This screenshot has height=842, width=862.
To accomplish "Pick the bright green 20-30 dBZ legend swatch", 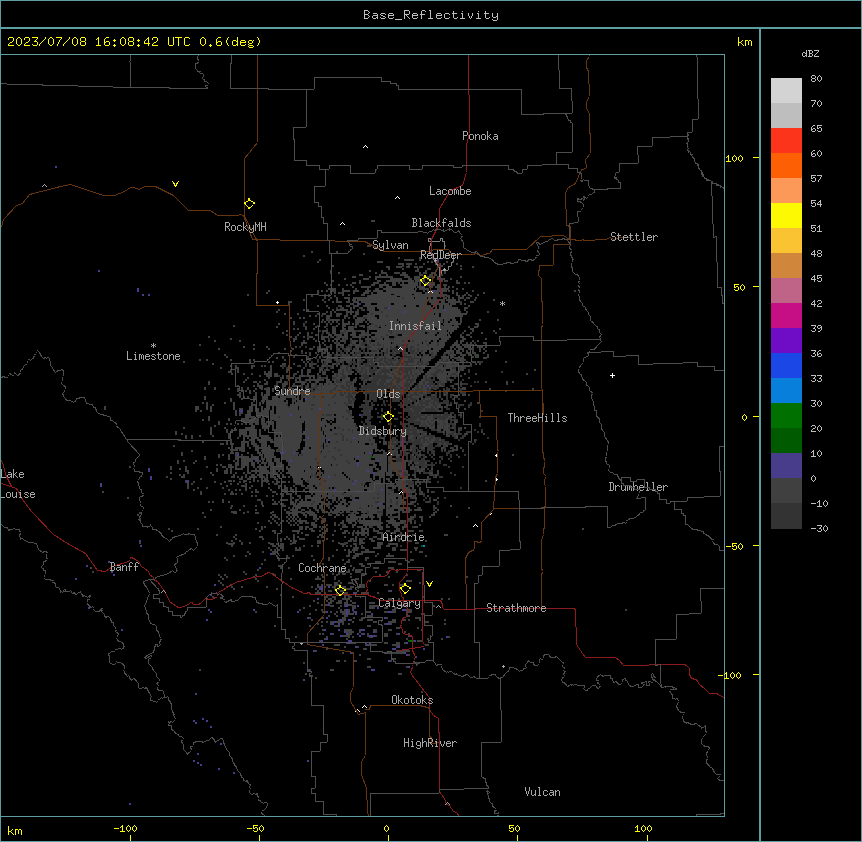I will (786, 416).
